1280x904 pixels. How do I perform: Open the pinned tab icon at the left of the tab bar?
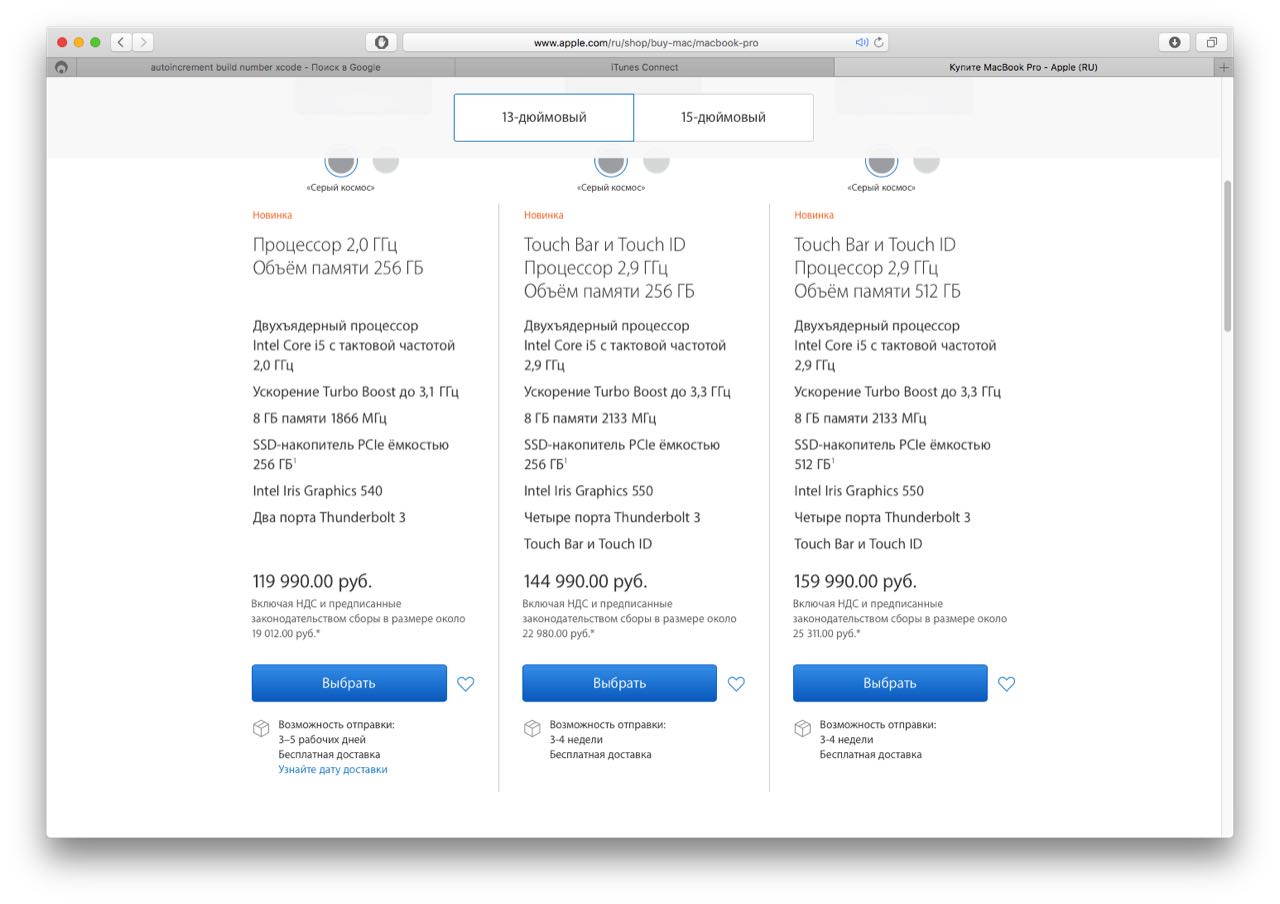tap(61, 67)
